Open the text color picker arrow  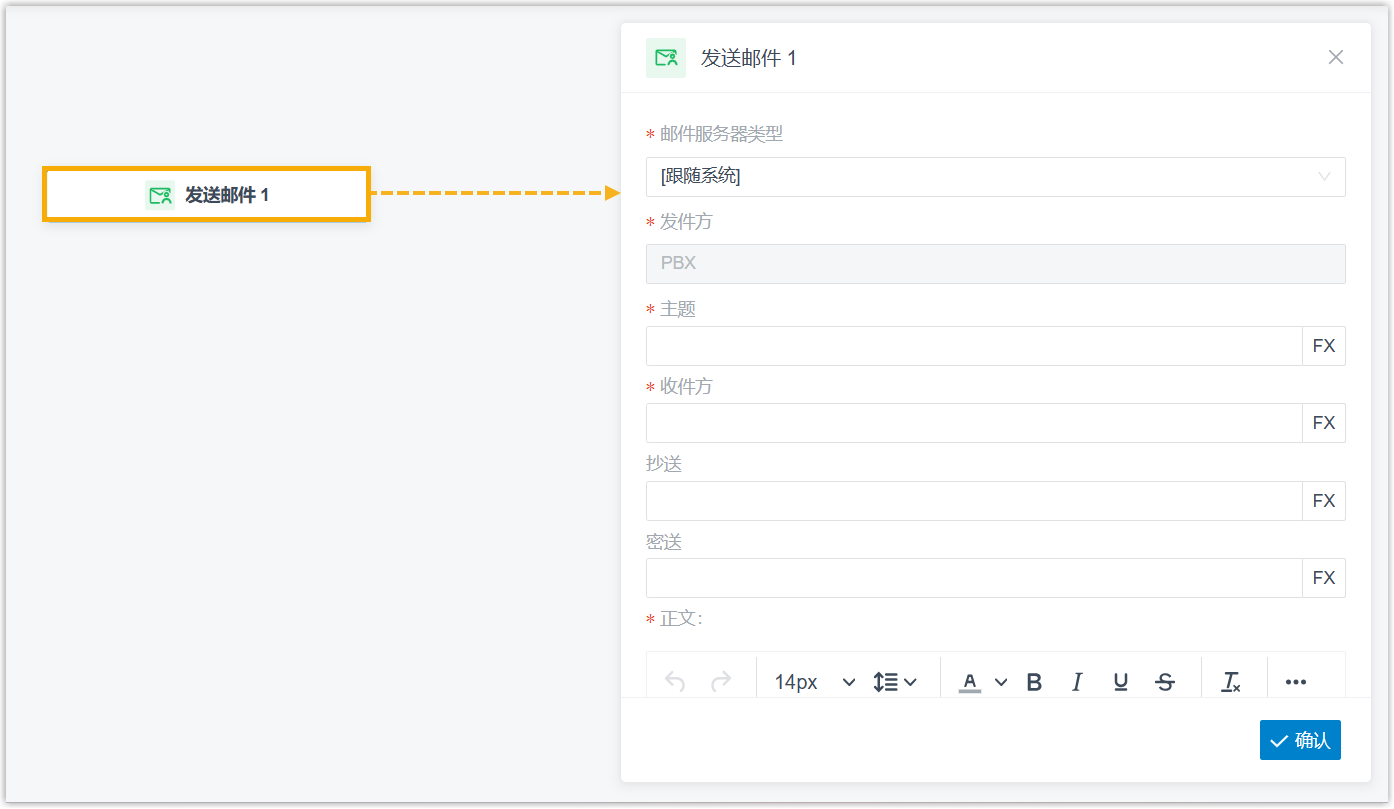pyautogui.click(x=1001, y=682)
